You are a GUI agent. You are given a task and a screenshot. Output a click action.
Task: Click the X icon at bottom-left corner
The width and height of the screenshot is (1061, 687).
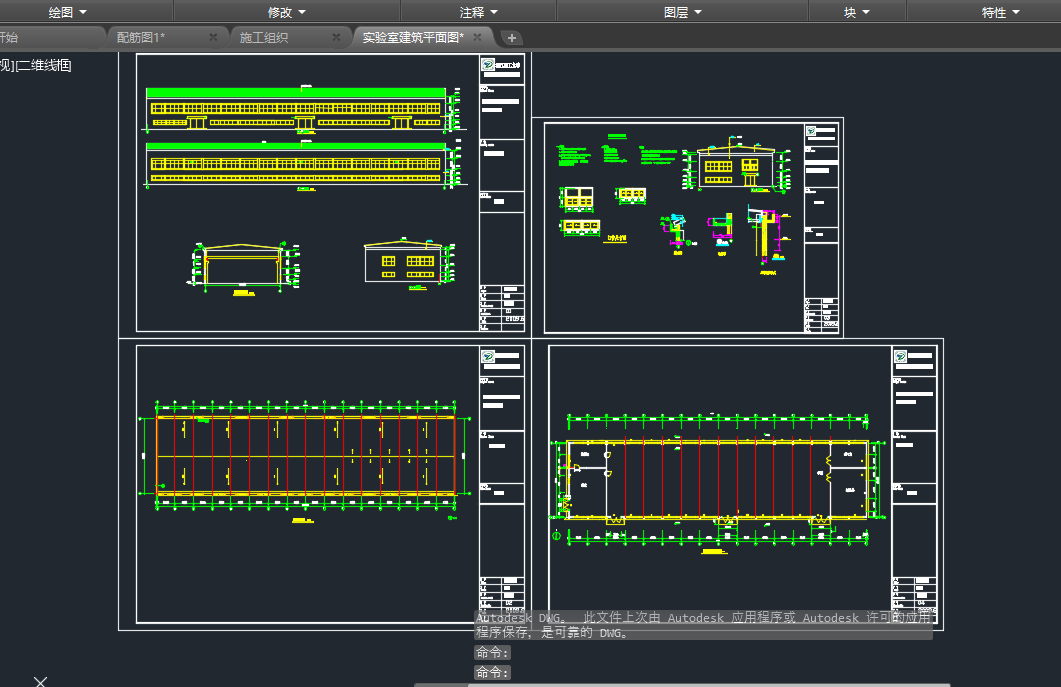[x=40, y=681]
